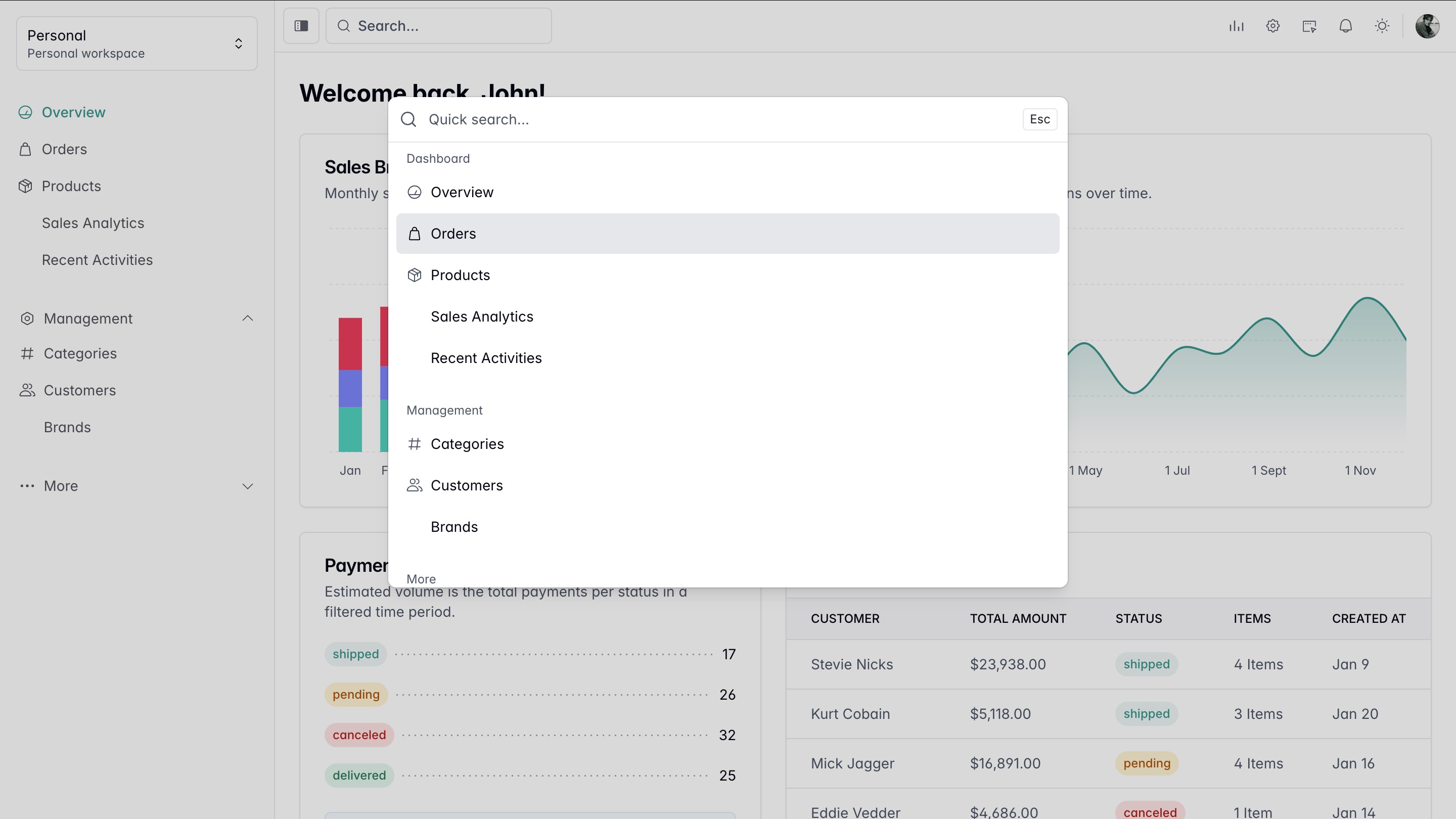This screenshot has height=819, width=1456.
Task: Expand the More section in sidebar
Action: pos(248,486)
